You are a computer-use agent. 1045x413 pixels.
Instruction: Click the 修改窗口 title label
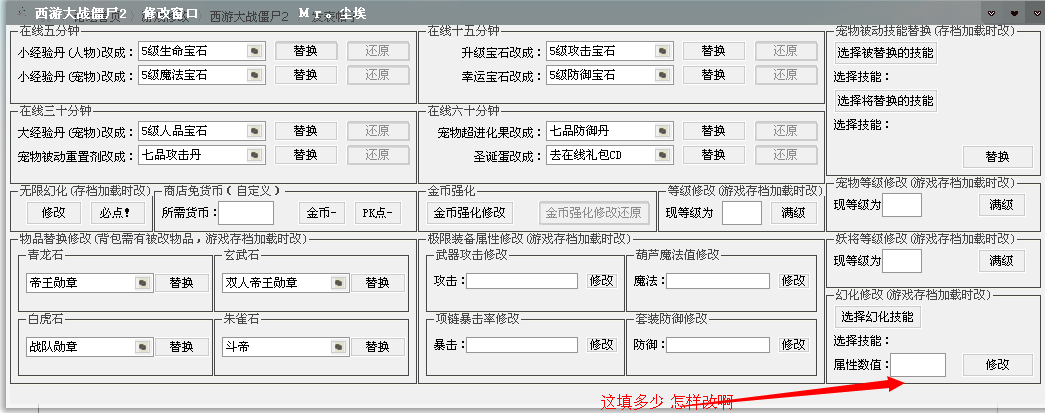pyautogui.click(x=171, y=13)
